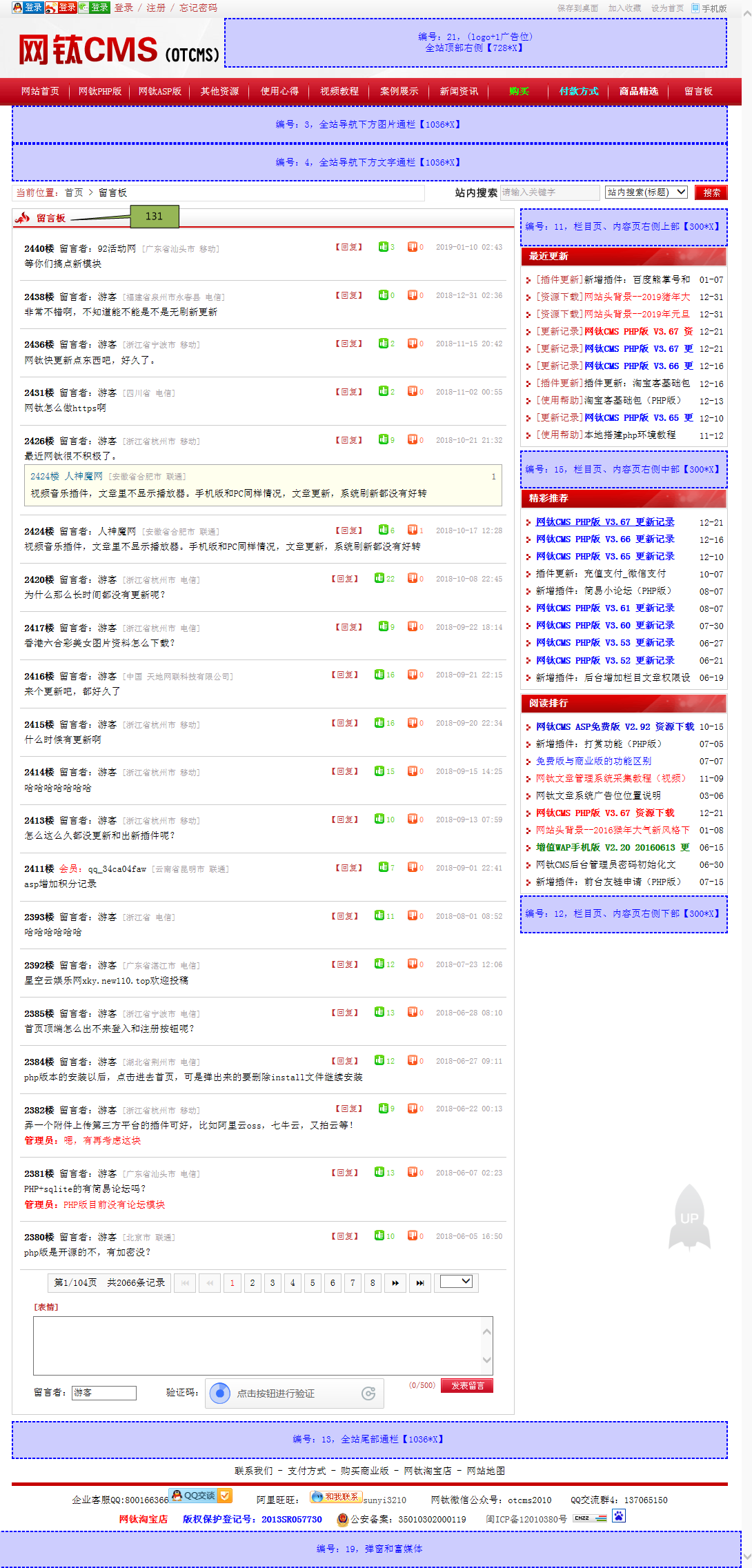The width and height of the screenshot is (752, 1568).
Task: Click the QQ交谈 chat icon in footer
Action: point(200,1496)
